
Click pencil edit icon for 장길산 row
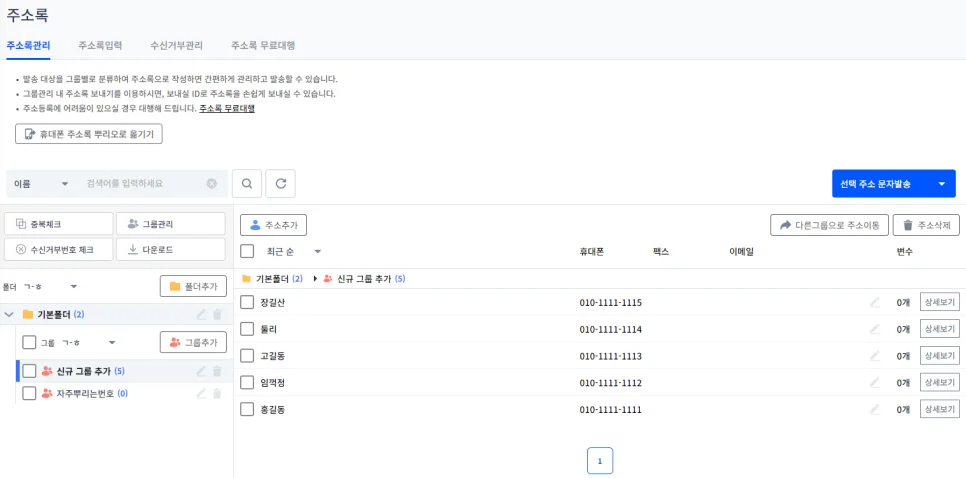click(x=875, y=302)
